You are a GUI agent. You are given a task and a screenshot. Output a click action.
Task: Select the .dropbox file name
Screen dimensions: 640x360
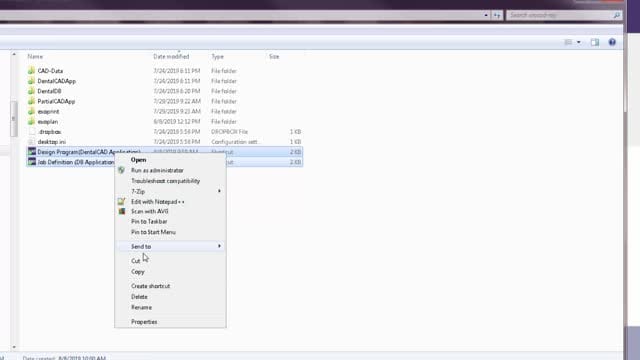(x=49, y=132)
